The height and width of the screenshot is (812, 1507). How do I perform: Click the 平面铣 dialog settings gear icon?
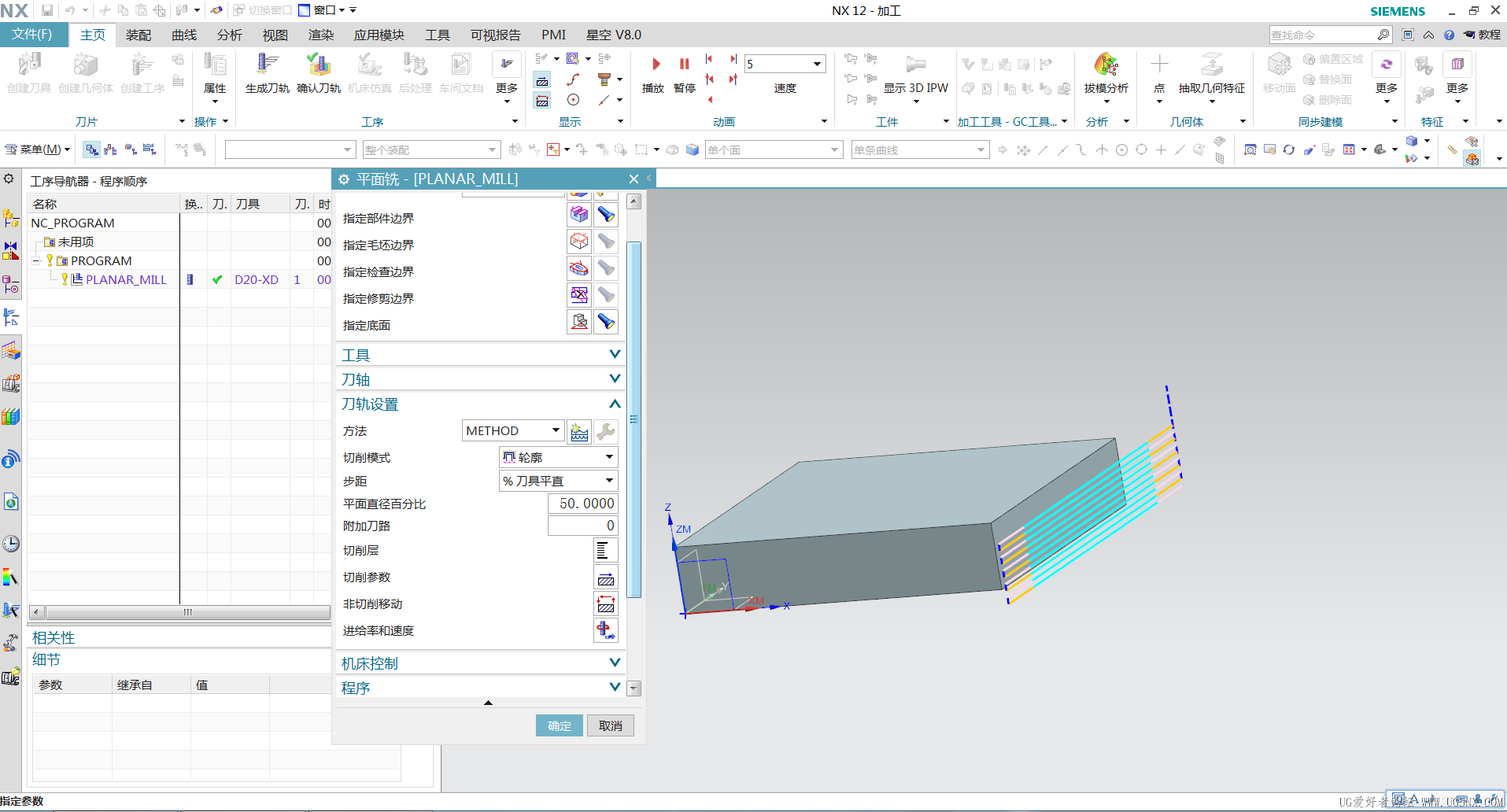(x=344, y=179)
